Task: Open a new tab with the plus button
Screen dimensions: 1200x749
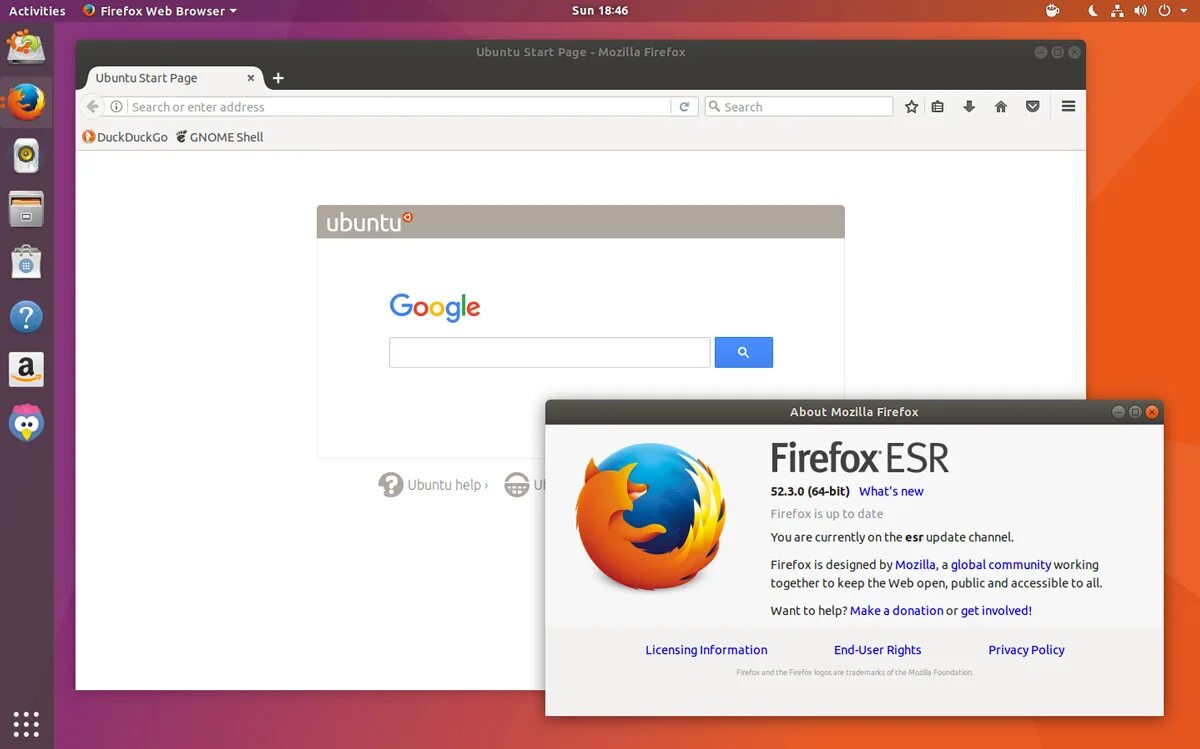Action: point(278,78)
